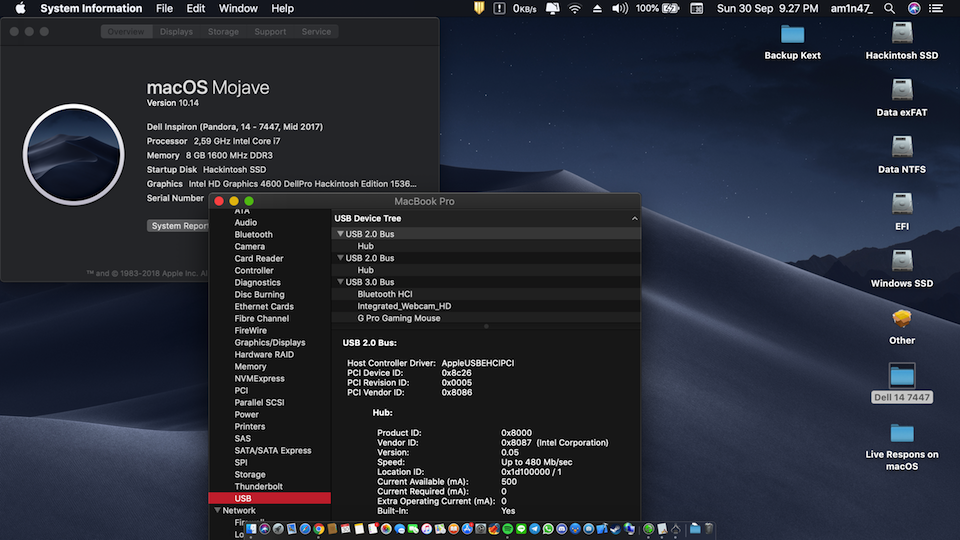Collapse the USB Device Tree header chevron

tap(634, 218)
